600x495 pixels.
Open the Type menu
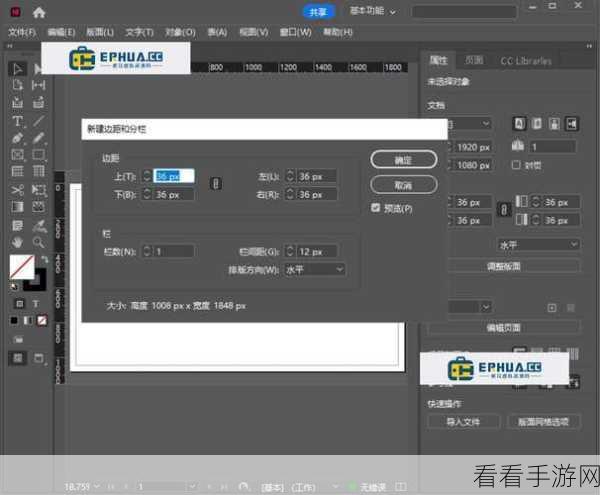(x=140, y=32)
